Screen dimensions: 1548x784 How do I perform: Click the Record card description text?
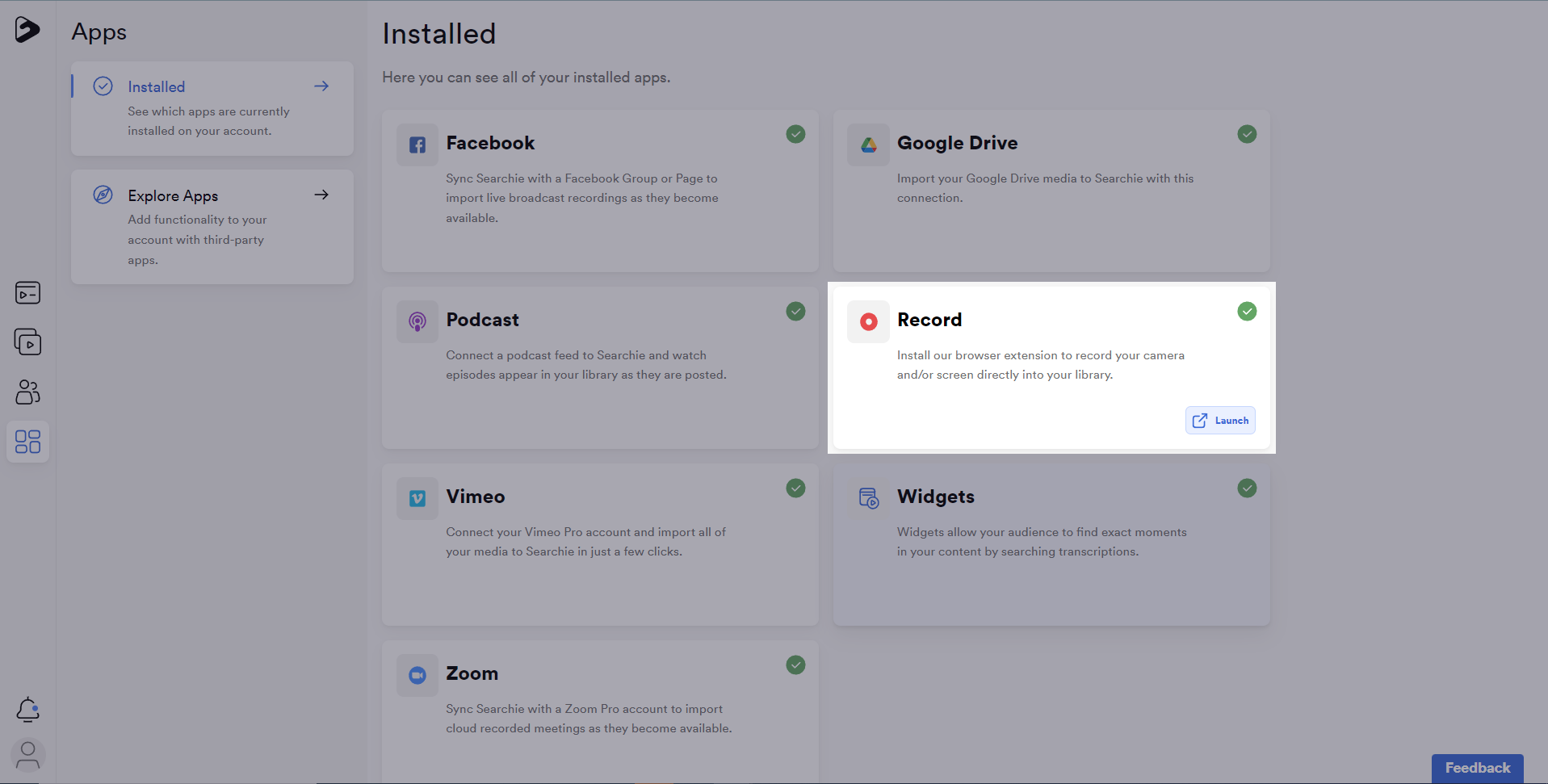1041,365
